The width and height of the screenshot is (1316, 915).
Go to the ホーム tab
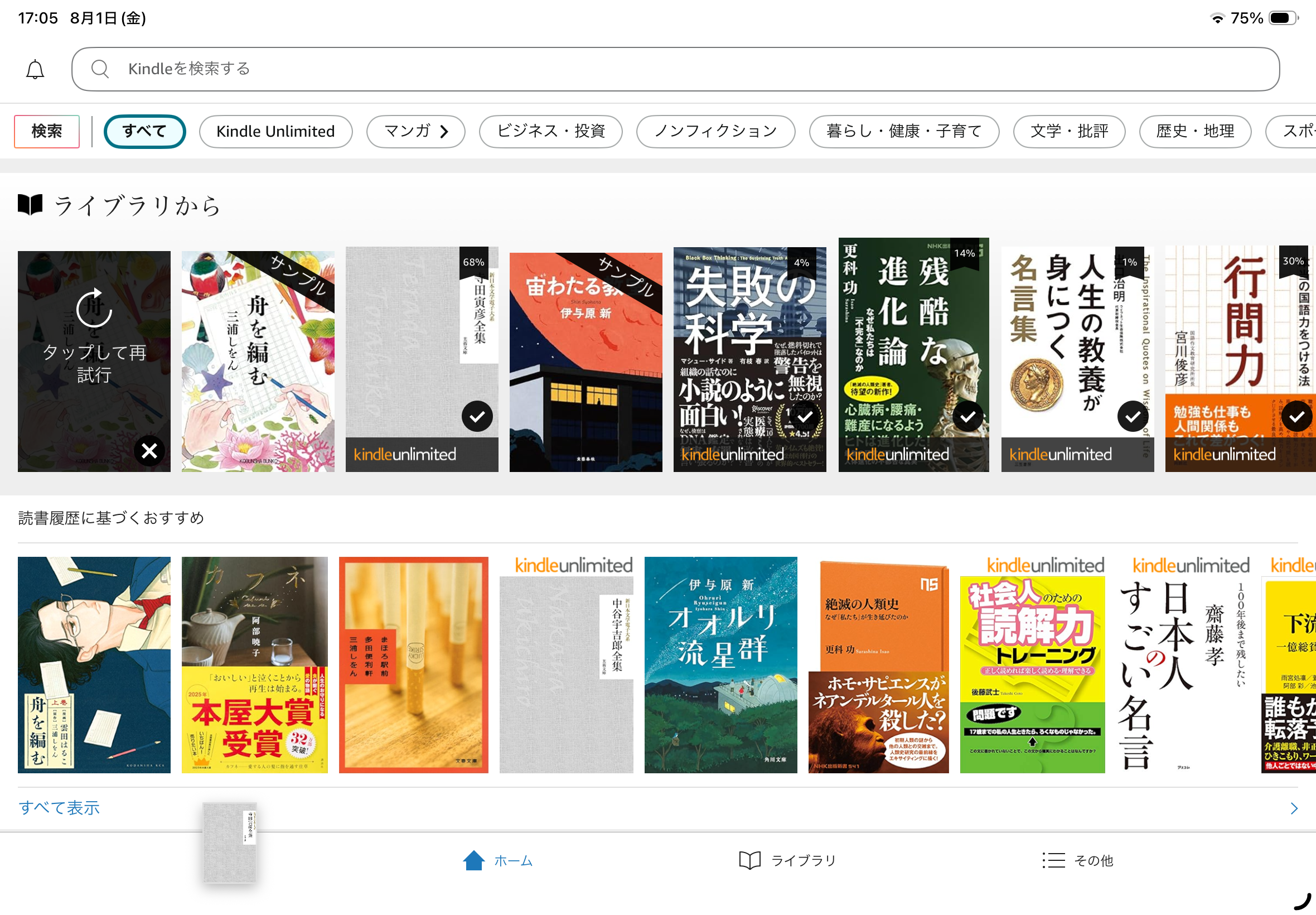click(499, 860)
